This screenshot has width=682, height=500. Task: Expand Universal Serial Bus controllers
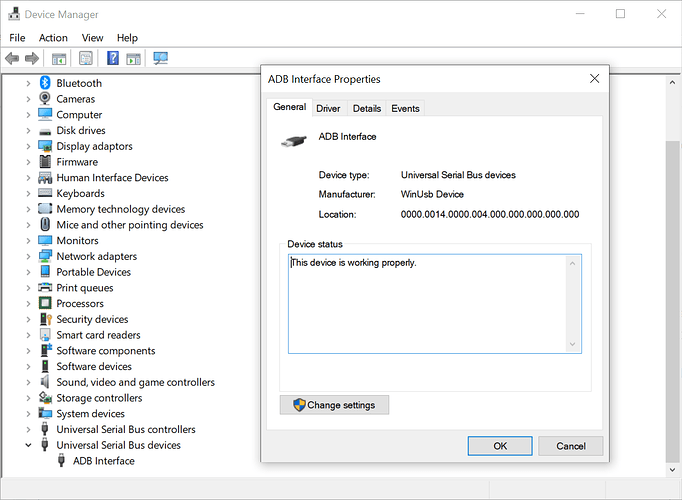[x=28, y=429]
